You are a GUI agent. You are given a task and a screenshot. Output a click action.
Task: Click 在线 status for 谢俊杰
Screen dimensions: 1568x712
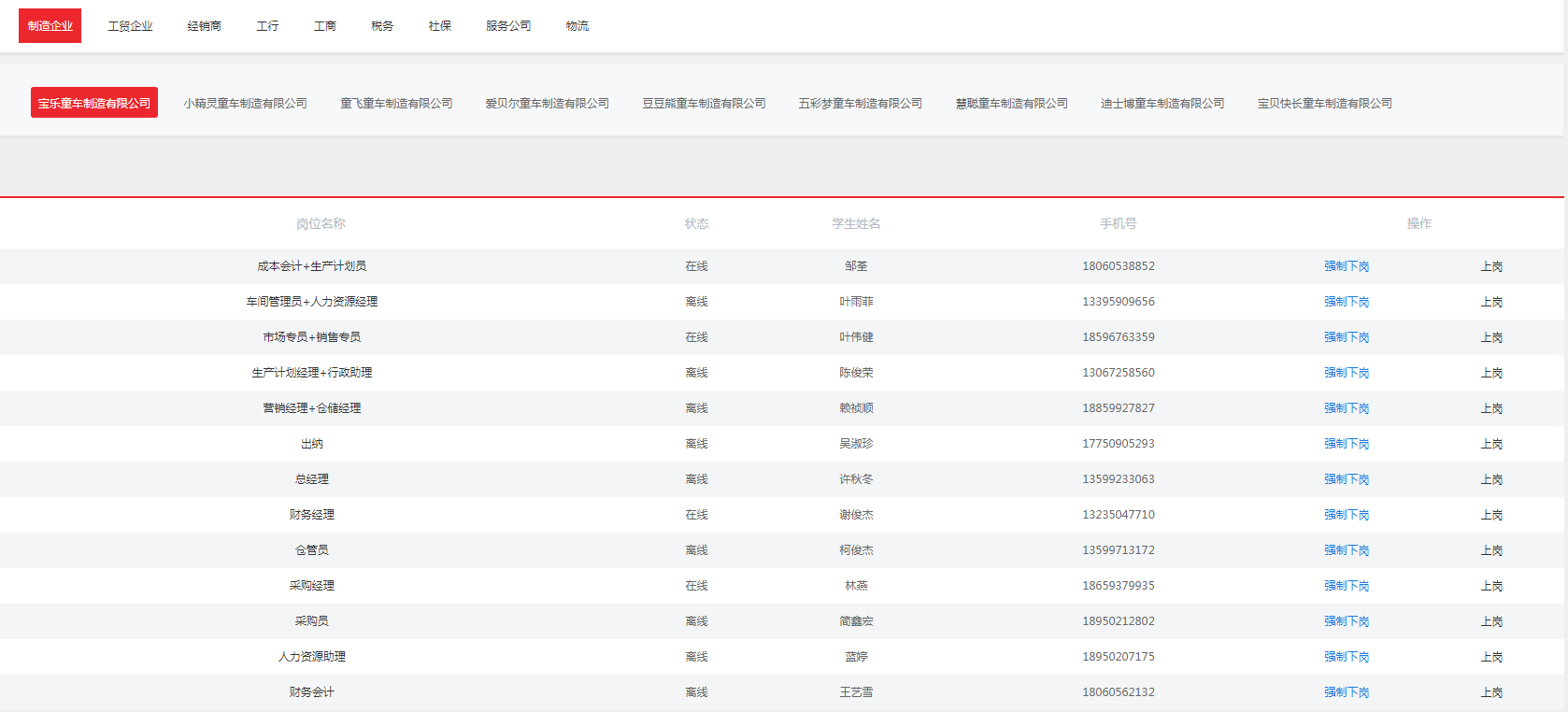coord(696,515)
